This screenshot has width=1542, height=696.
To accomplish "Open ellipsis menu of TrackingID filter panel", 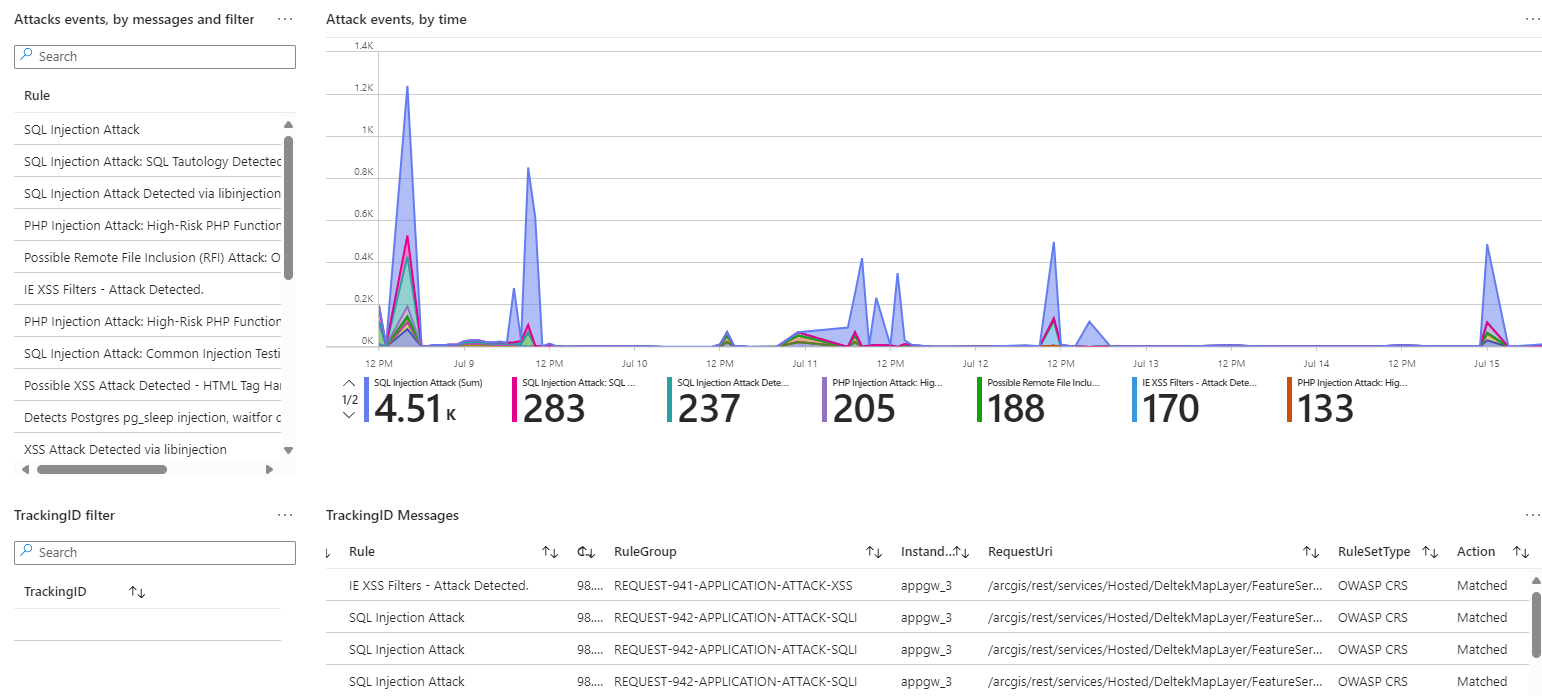I will pyautogui.click(x=285, y=515).
